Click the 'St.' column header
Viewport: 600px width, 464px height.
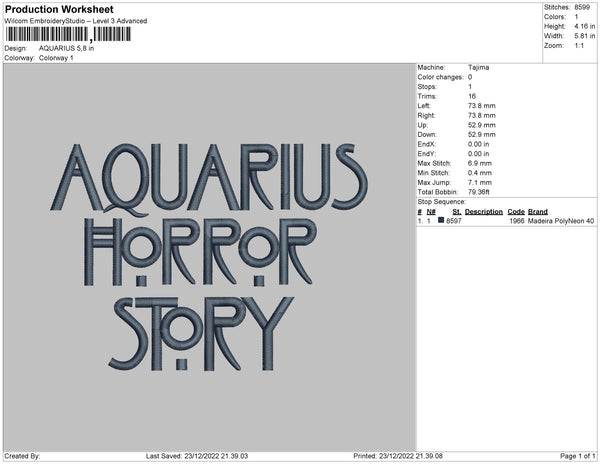tap(457, 212)
